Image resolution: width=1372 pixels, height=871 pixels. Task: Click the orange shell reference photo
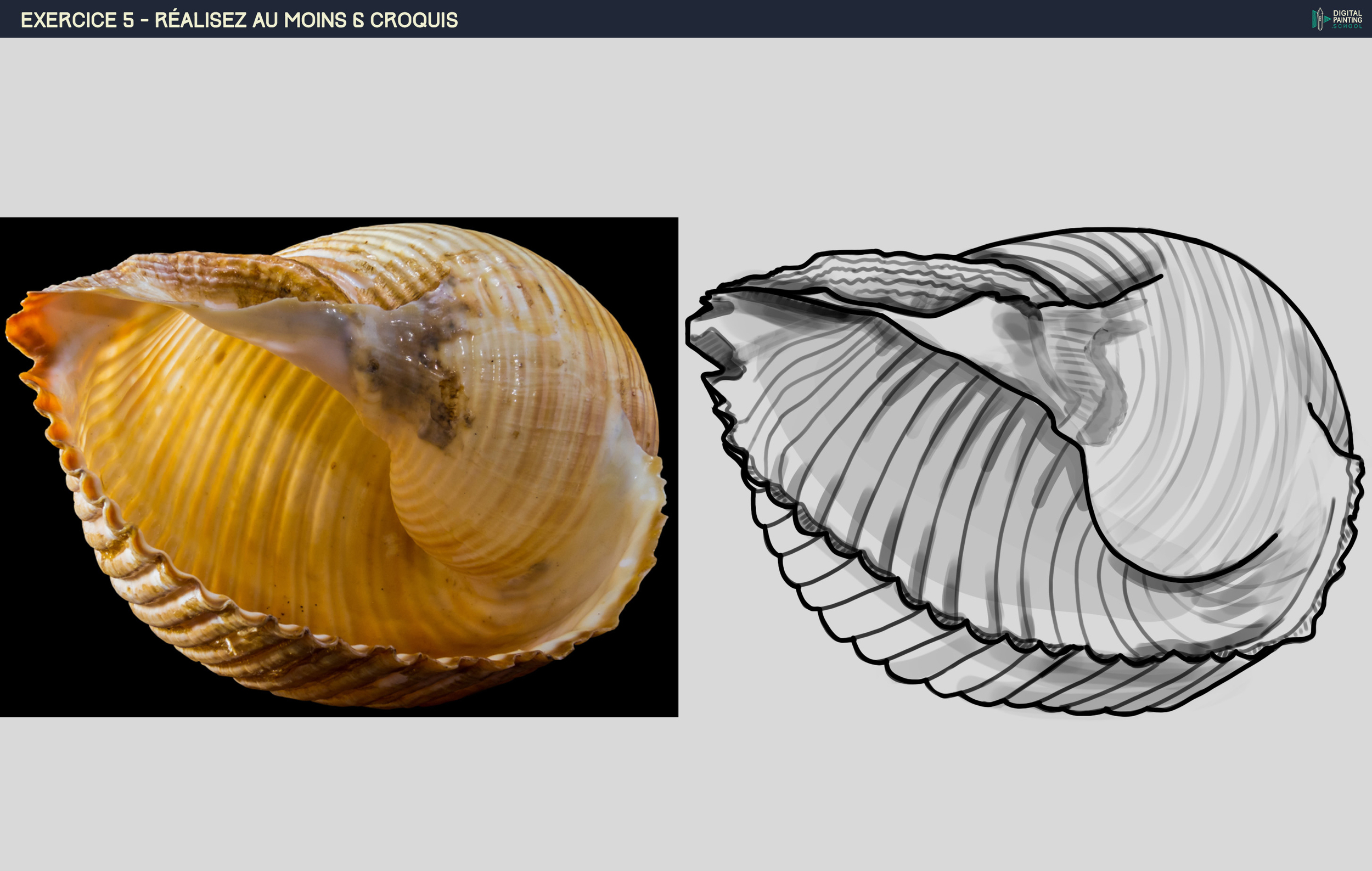[339, 467]
